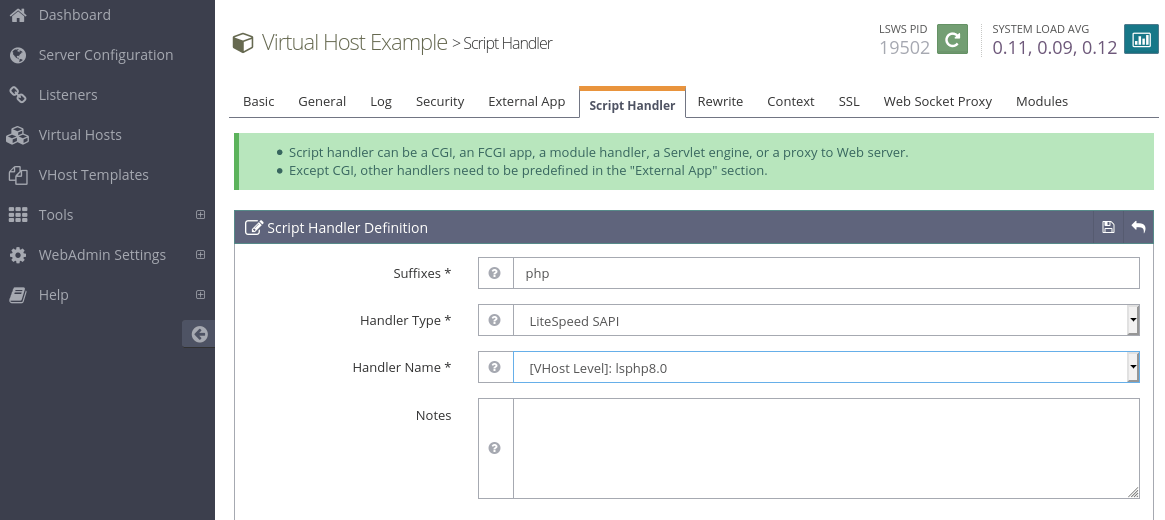Open the real-time stats chart icon
The image size is (1165, 520).
point(1140,40)
